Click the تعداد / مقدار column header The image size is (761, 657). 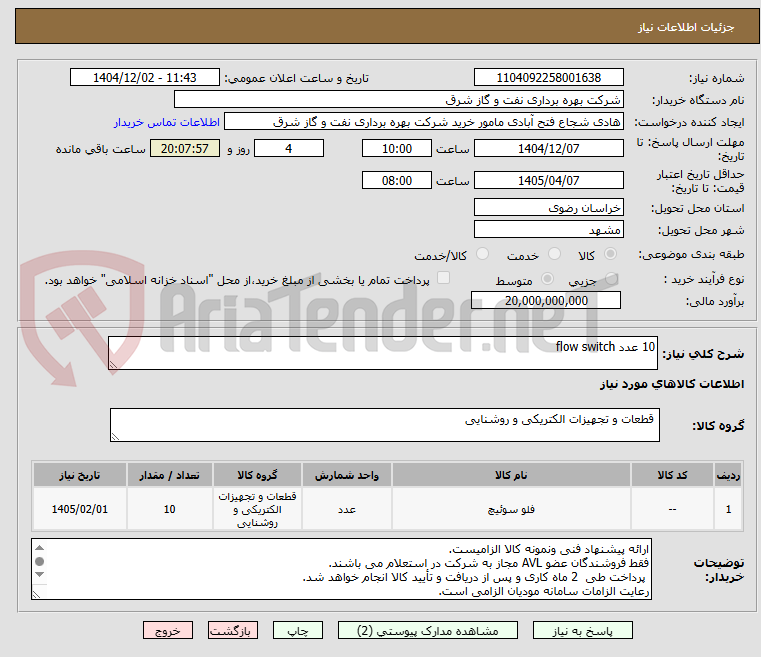(169, 475)
